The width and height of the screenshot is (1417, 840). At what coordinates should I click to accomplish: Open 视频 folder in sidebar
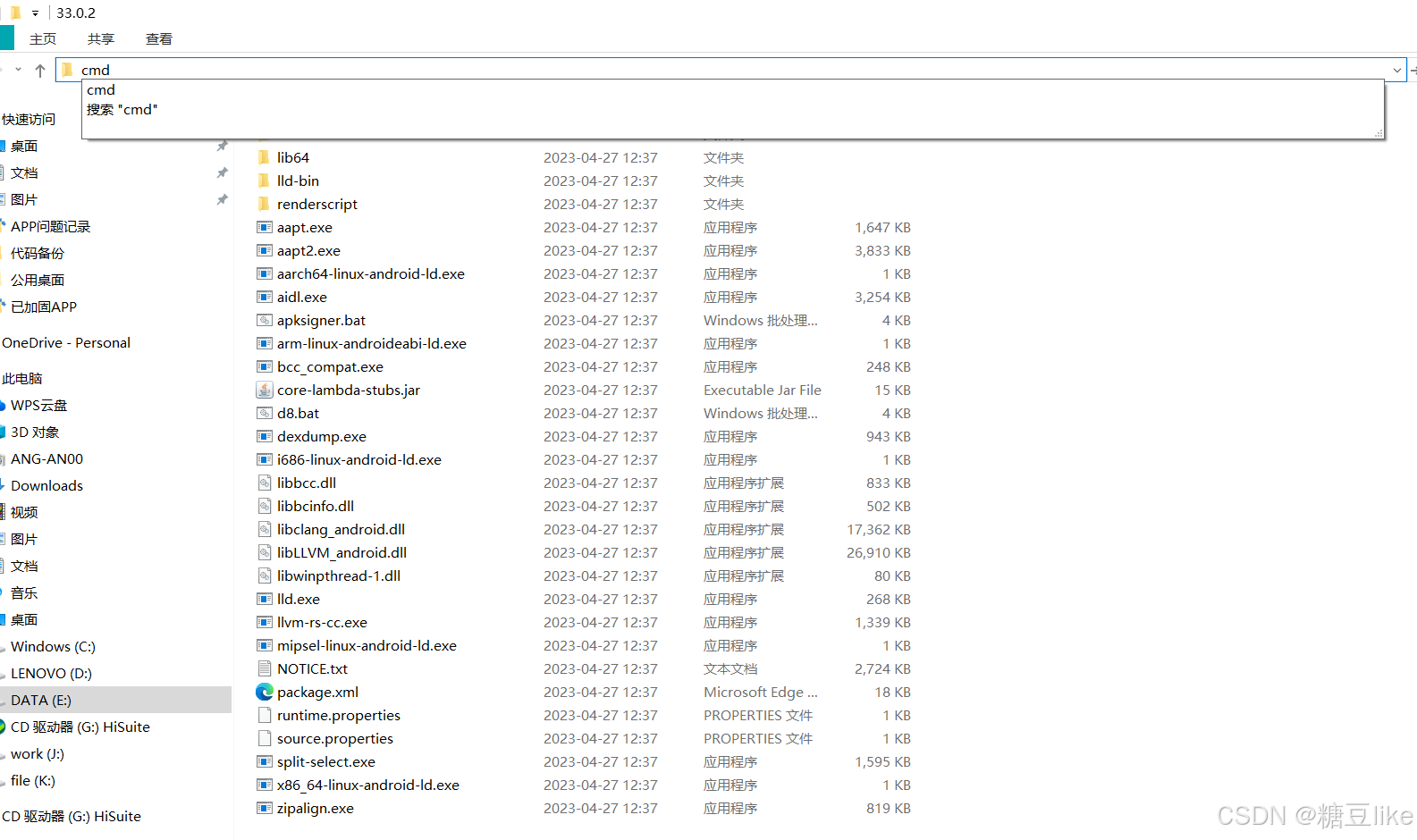[24, 513]
